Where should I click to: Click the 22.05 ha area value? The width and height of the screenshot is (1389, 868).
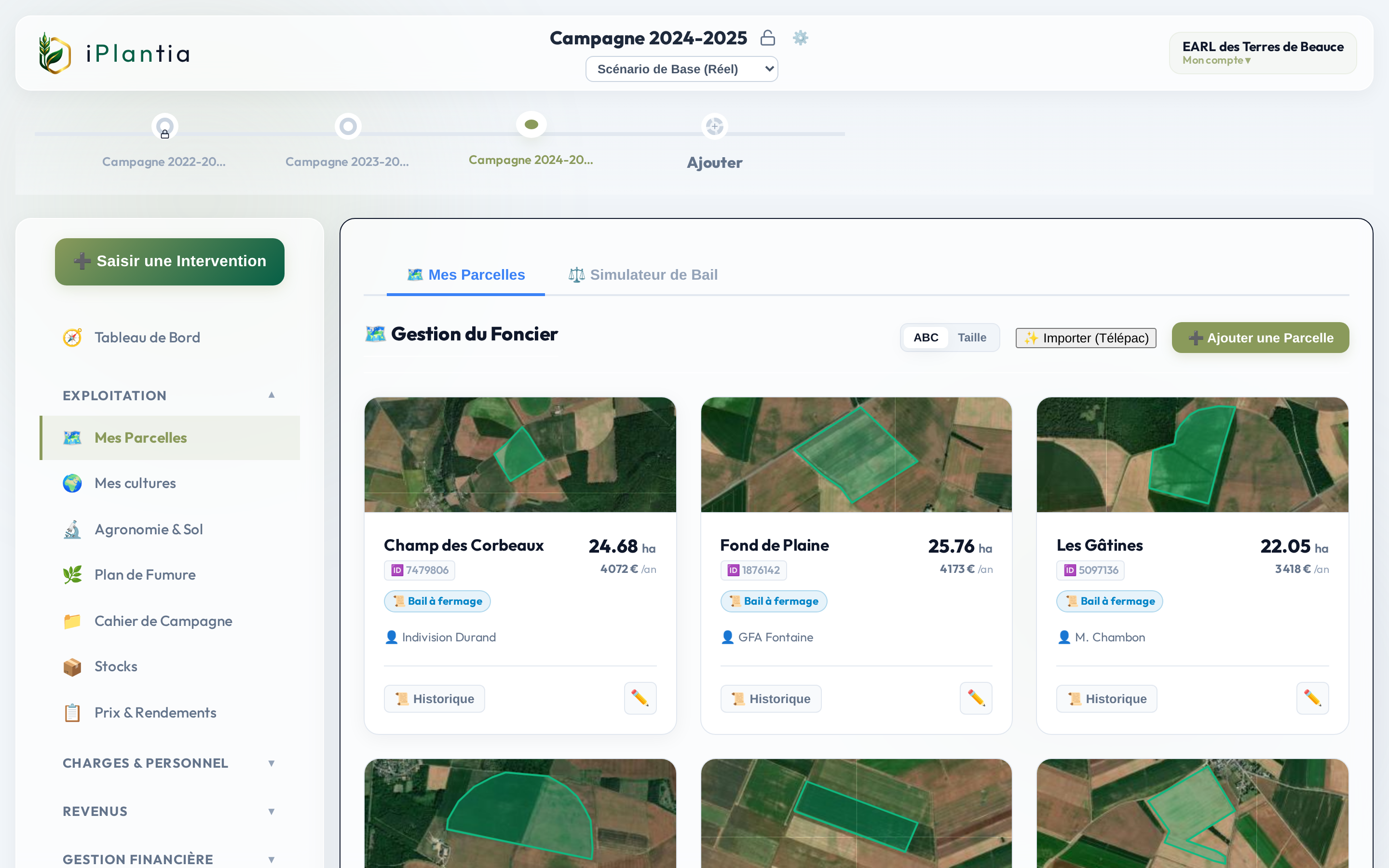(1294, 546)
